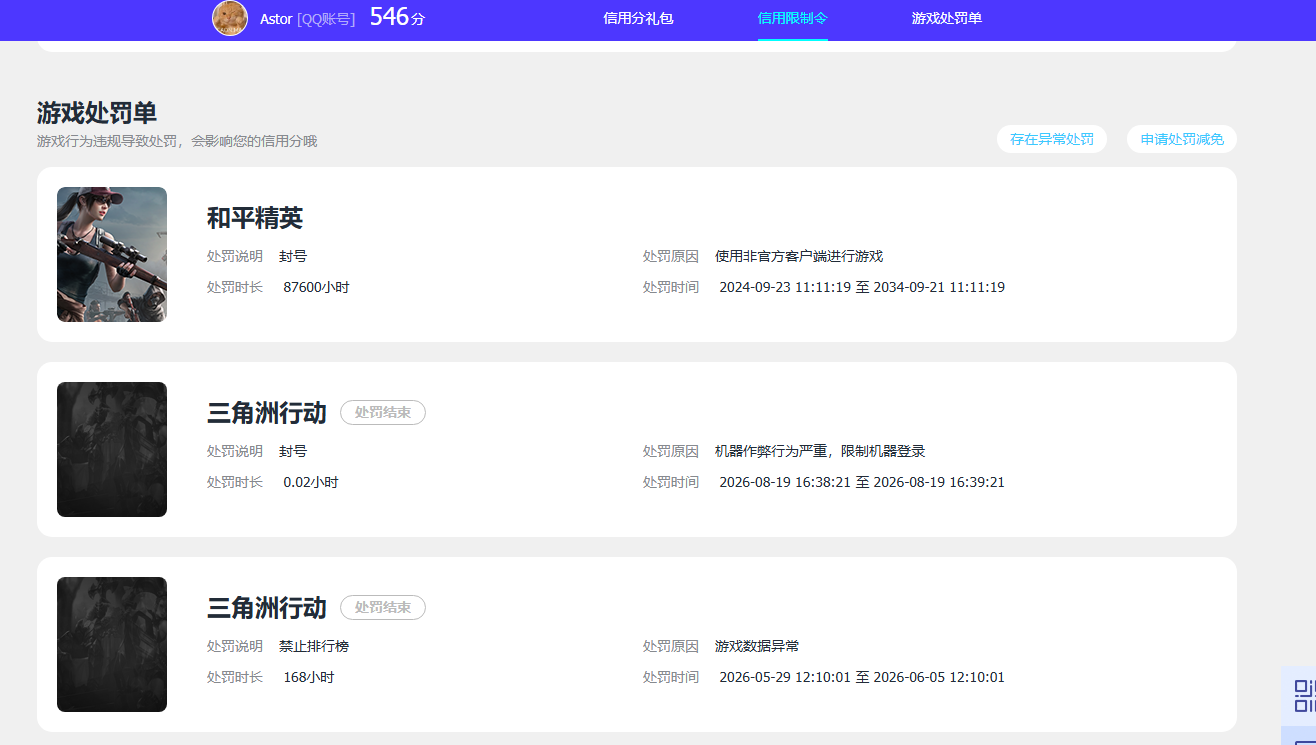This screenshot has width=1316, height=745.
Task: Click the 游戏处罚单 section heading
Action: click(97, 112)
